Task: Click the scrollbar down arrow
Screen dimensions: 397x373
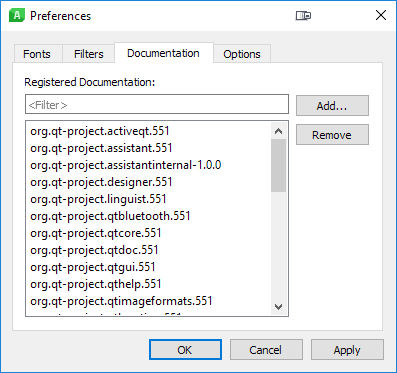Action: 278,306
